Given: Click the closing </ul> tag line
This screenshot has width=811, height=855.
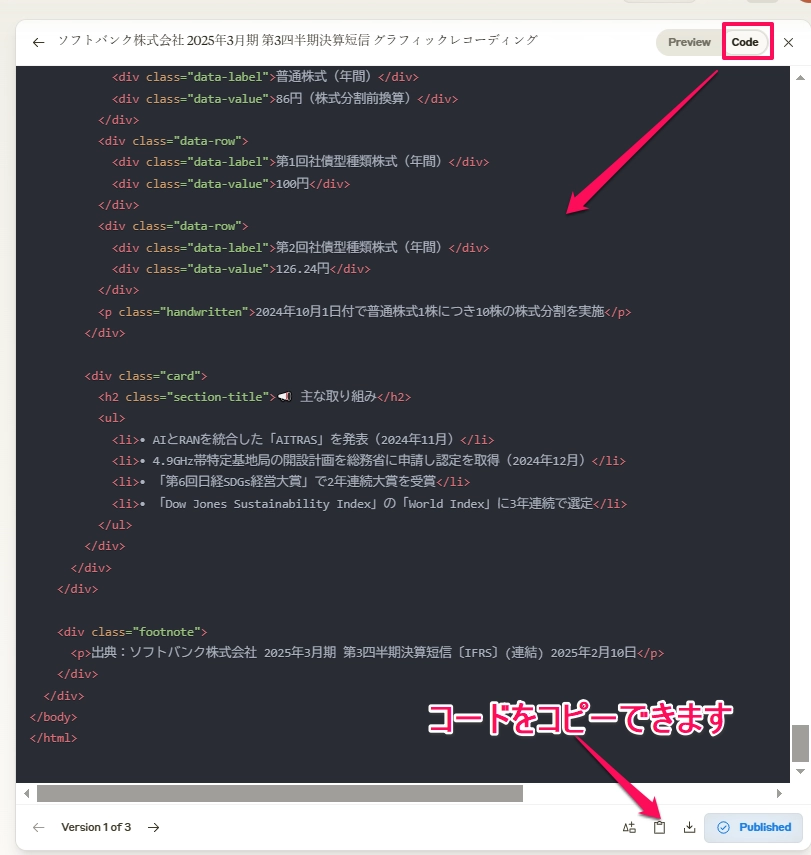Looking at the screenshot, I should click(115, 525).
